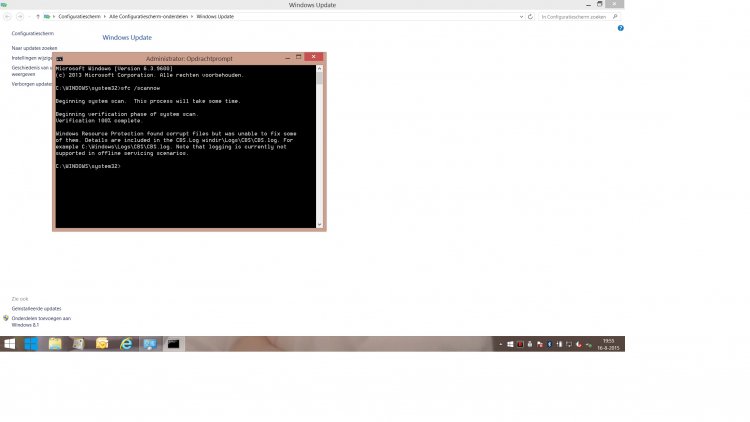Screen dimensions: 750x422
Task: Expand chevron after Configuratiescherm breadcrumb
Action: [105, 17]
